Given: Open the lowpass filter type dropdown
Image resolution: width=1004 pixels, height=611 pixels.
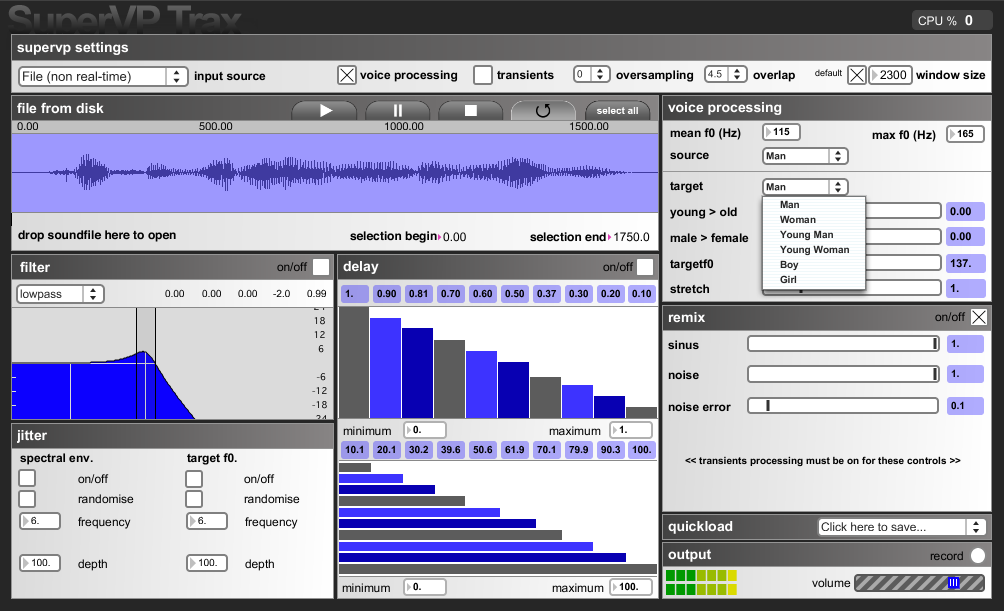Looking at the screenshot, I should pyautogui.click(x=60, y=294).
